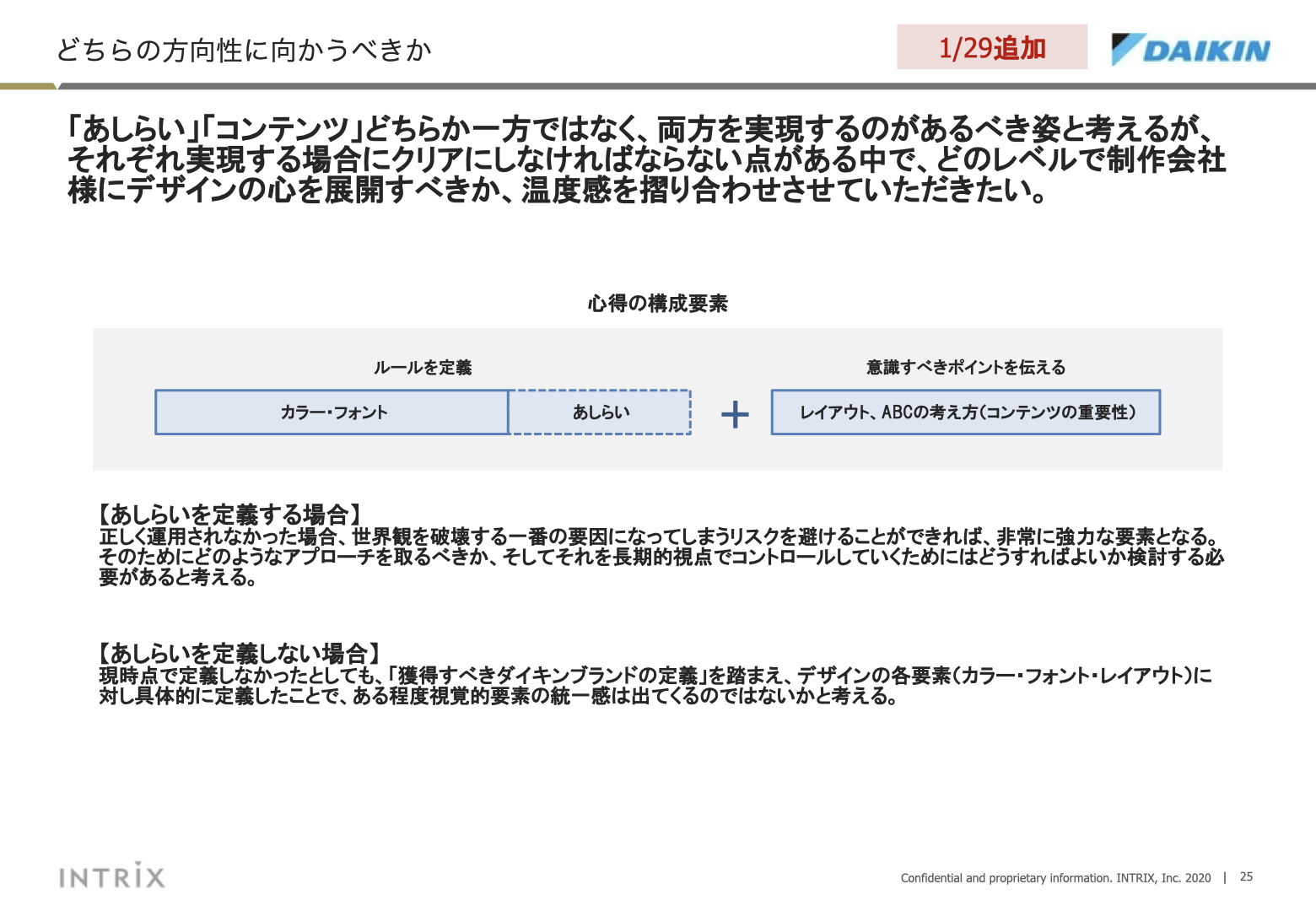This screenshot has height=911, width=1316.
Task: Enable the ルールを定義 option
Action: 424,368
